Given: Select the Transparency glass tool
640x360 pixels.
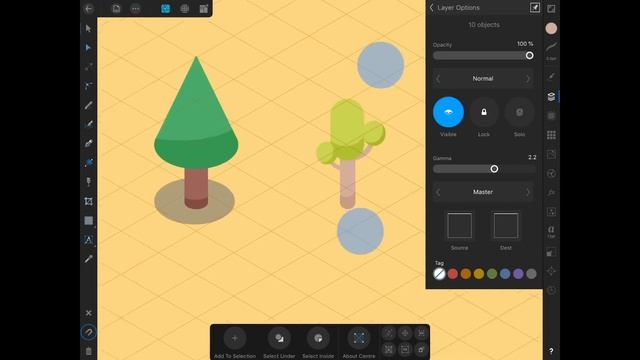Looking at the screenshot, I should click(88, 182).
